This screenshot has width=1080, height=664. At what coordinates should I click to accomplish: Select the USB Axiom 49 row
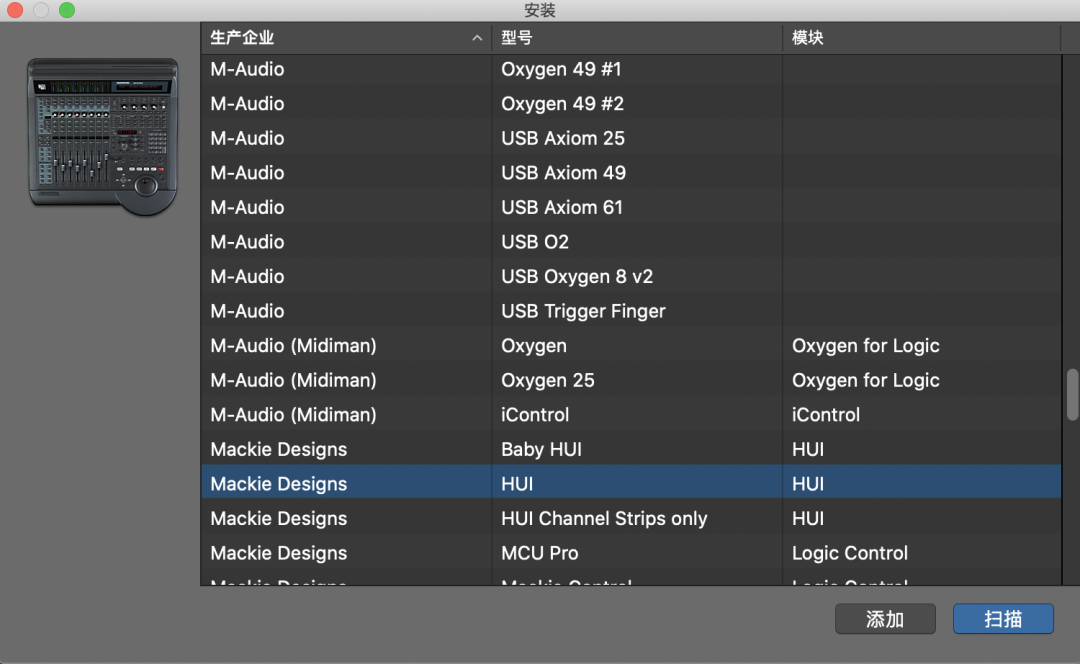631,172
